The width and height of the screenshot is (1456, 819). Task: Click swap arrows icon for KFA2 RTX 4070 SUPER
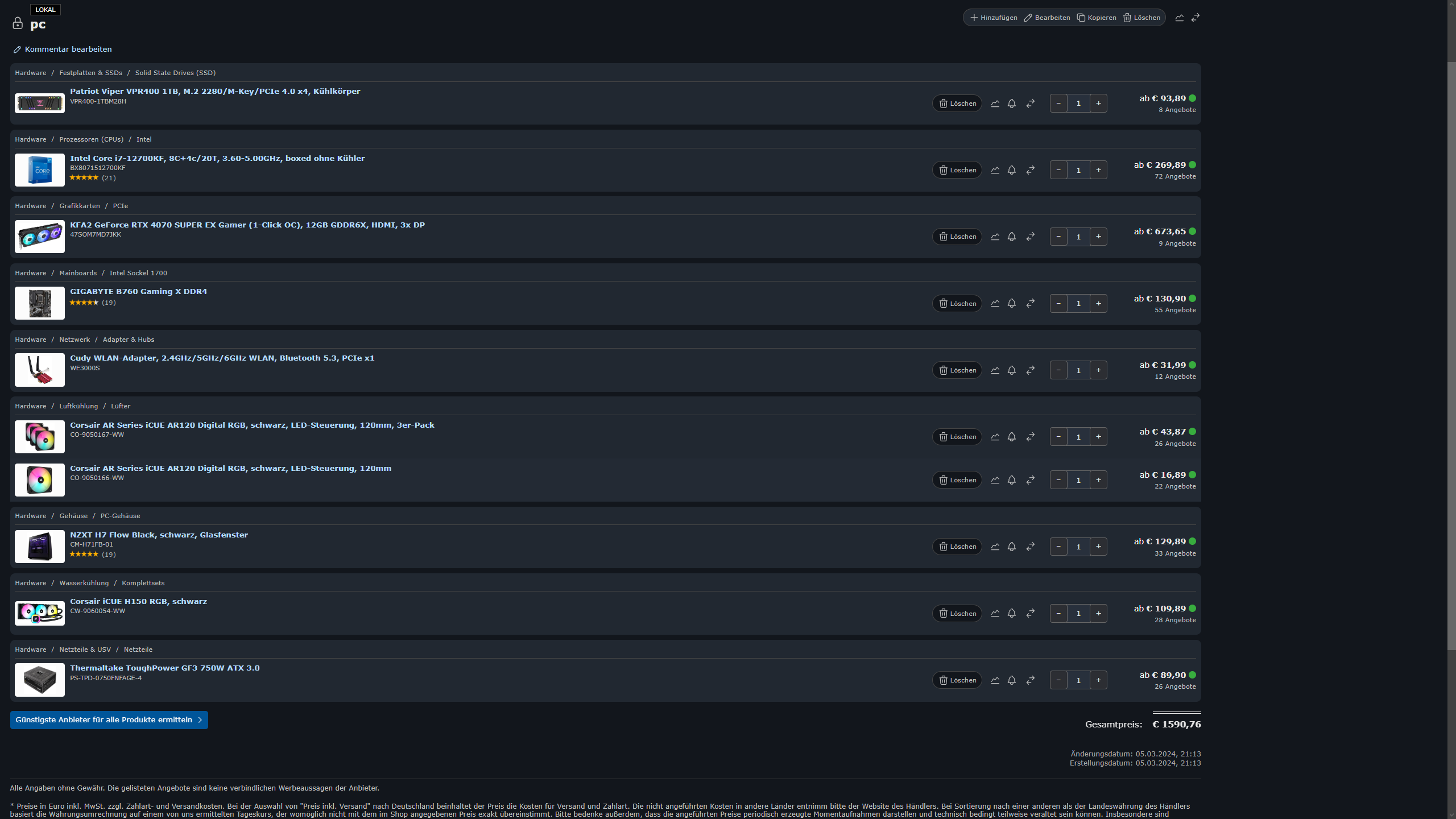coord(1030,237)
